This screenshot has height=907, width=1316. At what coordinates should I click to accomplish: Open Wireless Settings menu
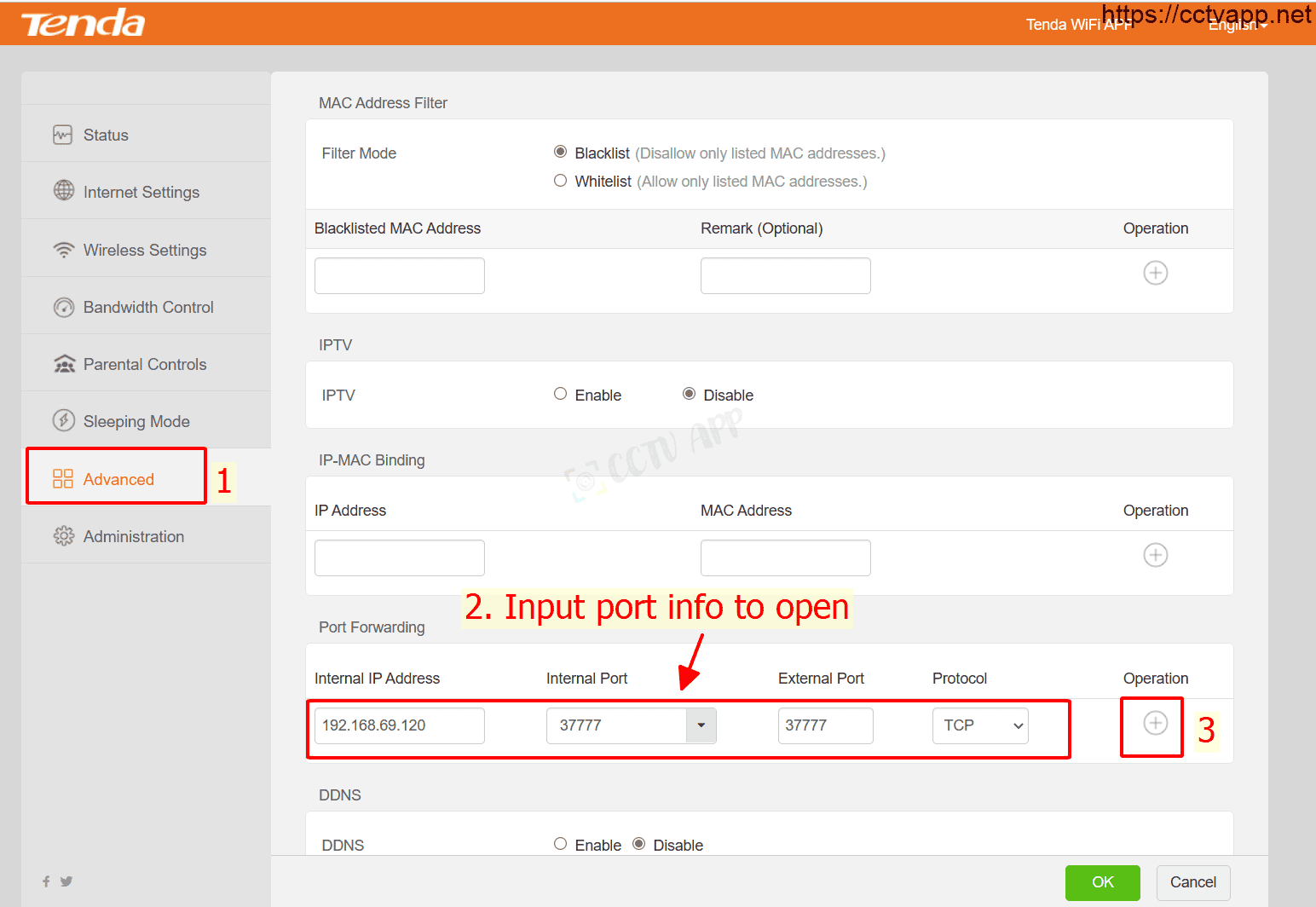(x=145, y=250)
